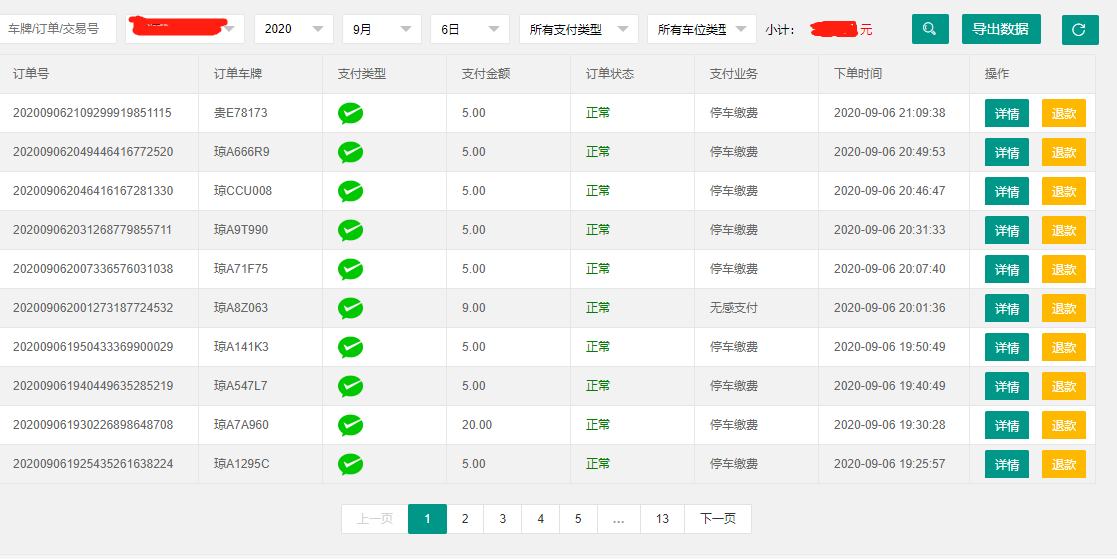Click 退款 for plate 琼A1295C
Image resolution: width=1117 pixels, height=559 pixels.
pos(1064,464)
